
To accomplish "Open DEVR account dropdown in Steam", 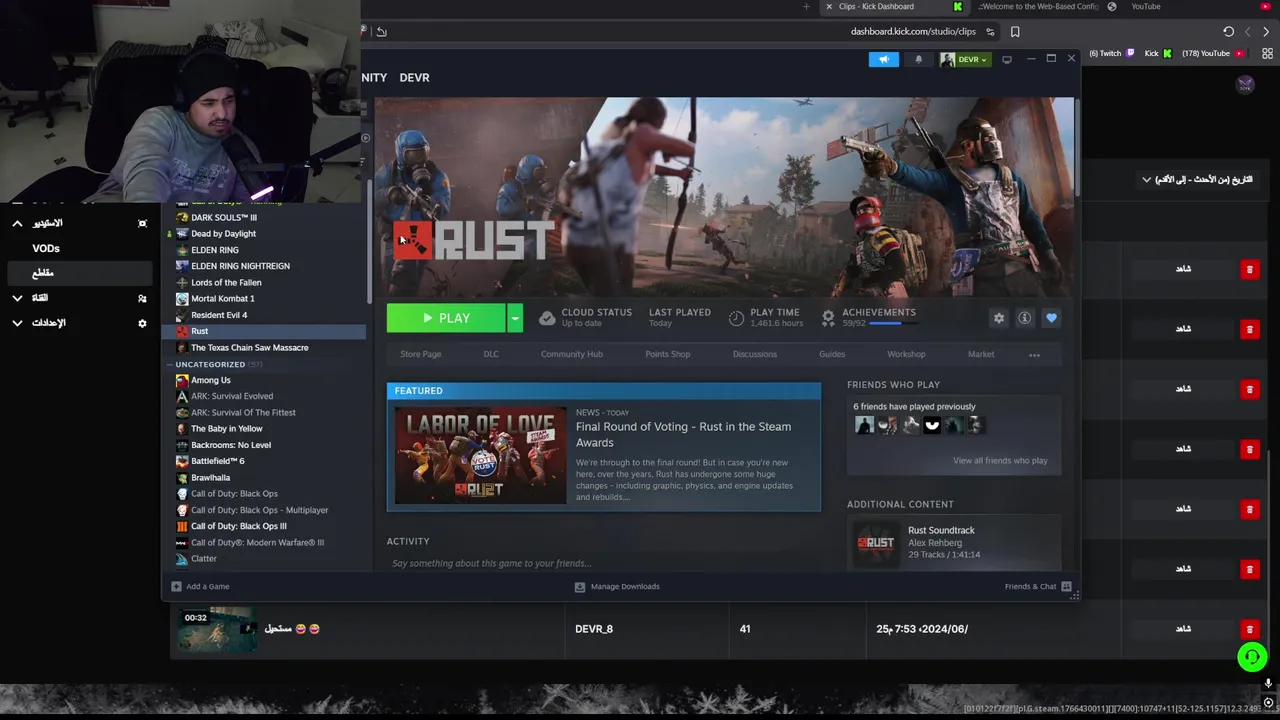I will coord(964,59).
